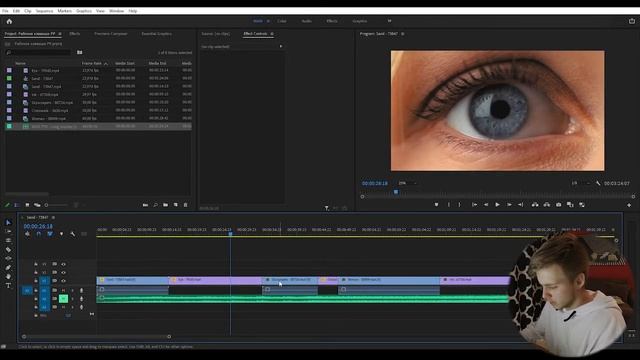
Task: Select the Selection arrow tool
Action: point(8,222)
